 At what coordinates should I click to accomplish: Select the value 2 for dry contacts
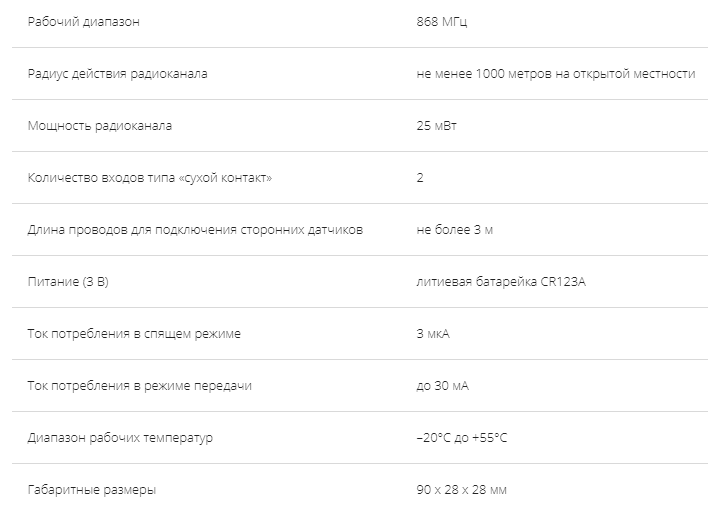pyautogui.click(x=420, y=177)
